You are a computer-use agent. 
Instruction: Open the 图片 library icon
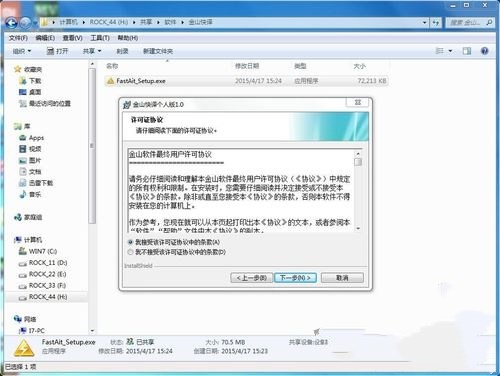[x=23, y=160]
